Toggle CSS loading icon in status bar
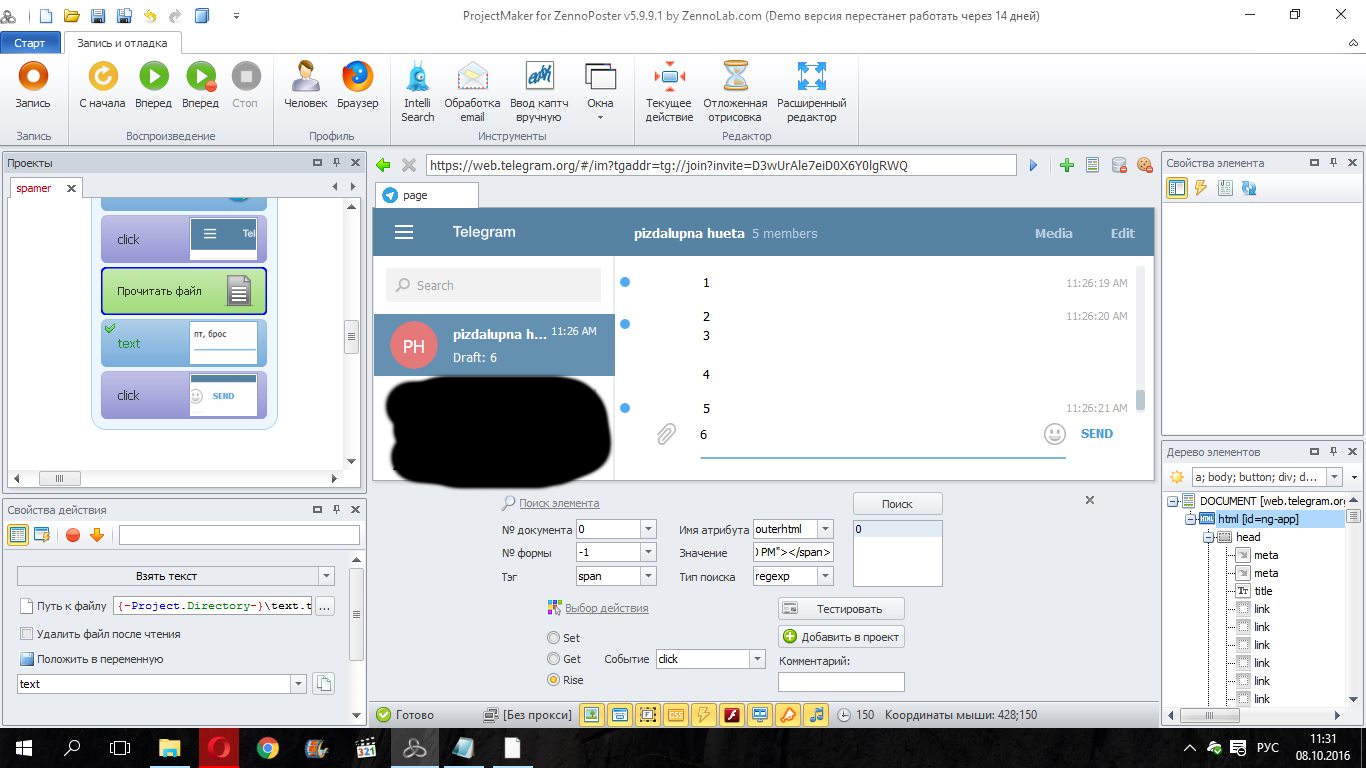 (676, 714)
